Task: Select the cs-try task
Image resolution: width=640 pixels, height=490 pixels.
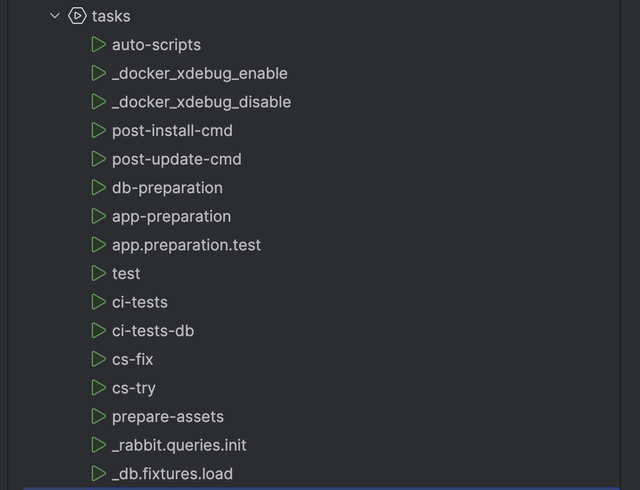Action: [x=134, y=388]
